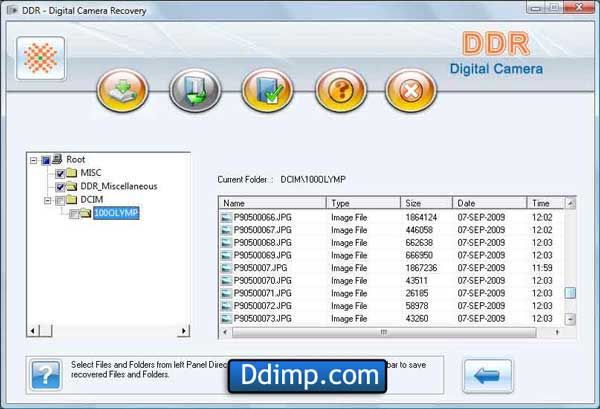Select DDR_Miscellaneous tree label
This screenshot has width=600, height=409.
tap(119, 186)
